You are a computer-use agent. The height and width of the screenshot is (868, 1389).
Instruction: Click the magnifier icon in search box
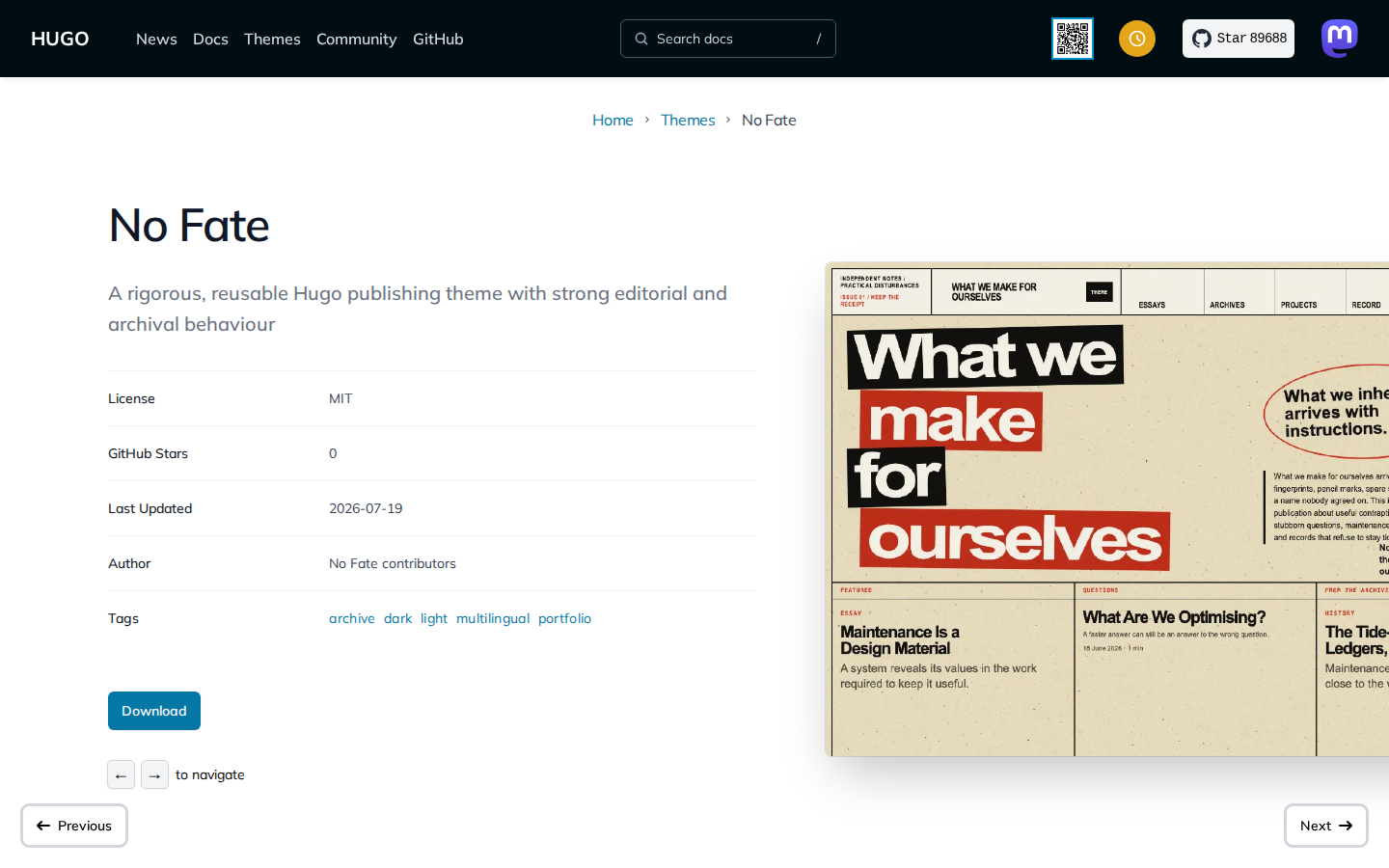pyautogui.click(x=641, y=39)
